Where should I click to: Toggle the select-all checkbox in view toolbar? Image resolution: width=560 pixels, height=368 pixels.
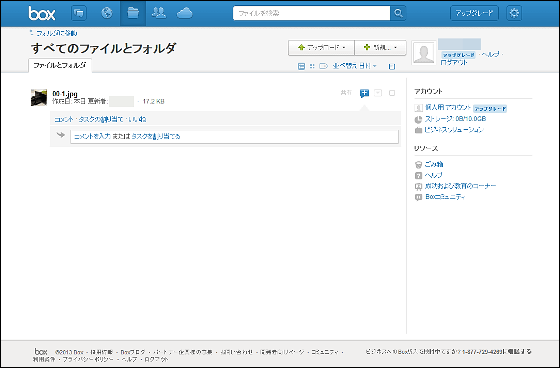click(392, 66)
